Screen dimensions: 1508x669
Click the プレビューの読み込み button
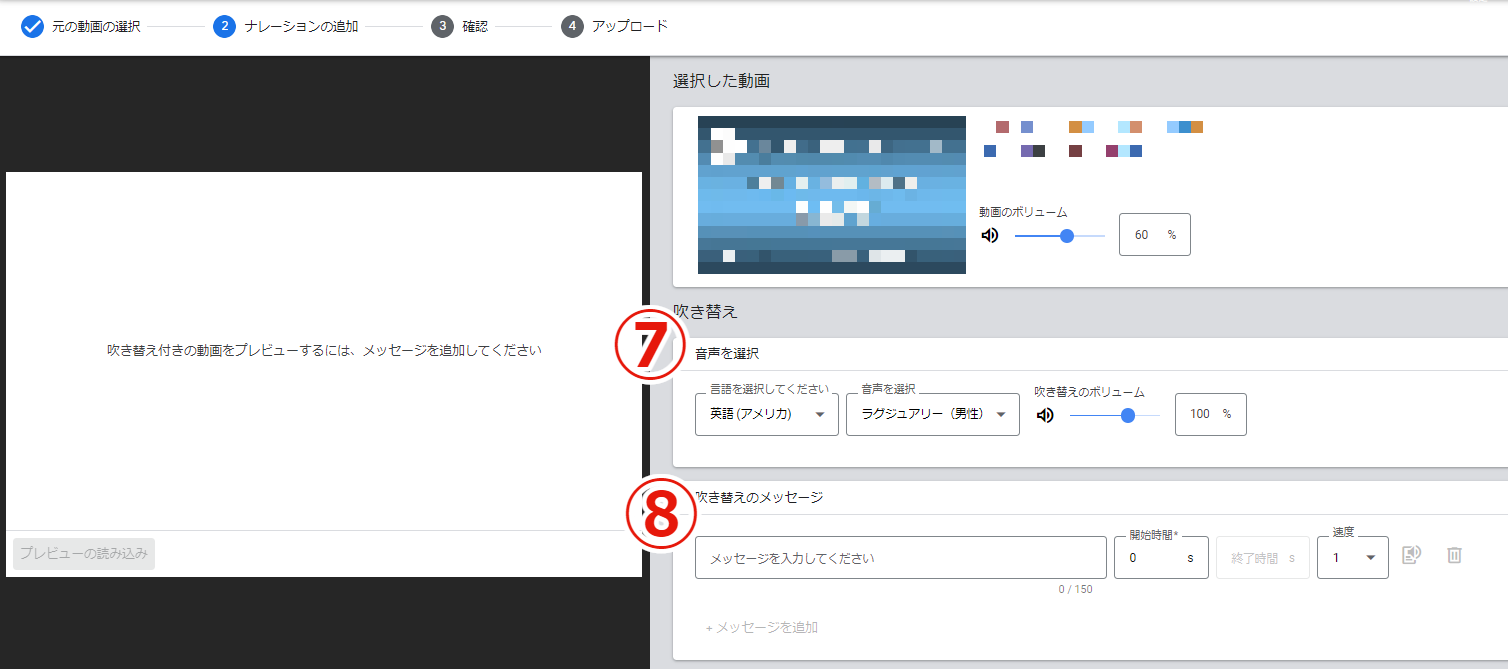point(85,554)
